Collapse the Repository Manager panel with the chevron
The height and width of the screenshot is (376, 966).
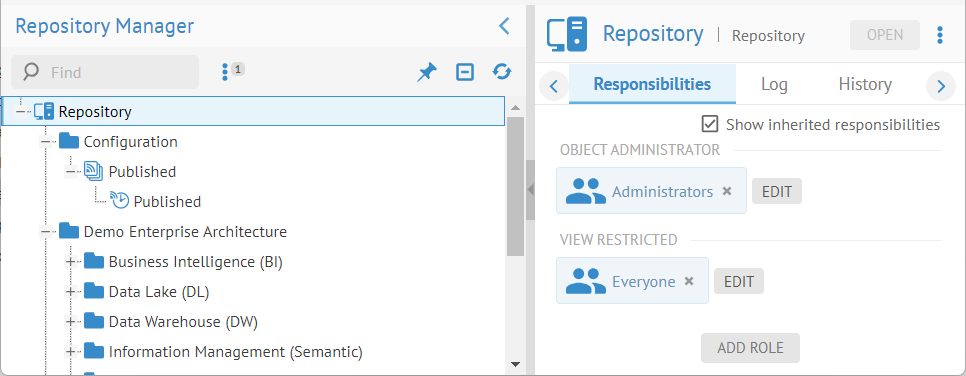(504, 26)
